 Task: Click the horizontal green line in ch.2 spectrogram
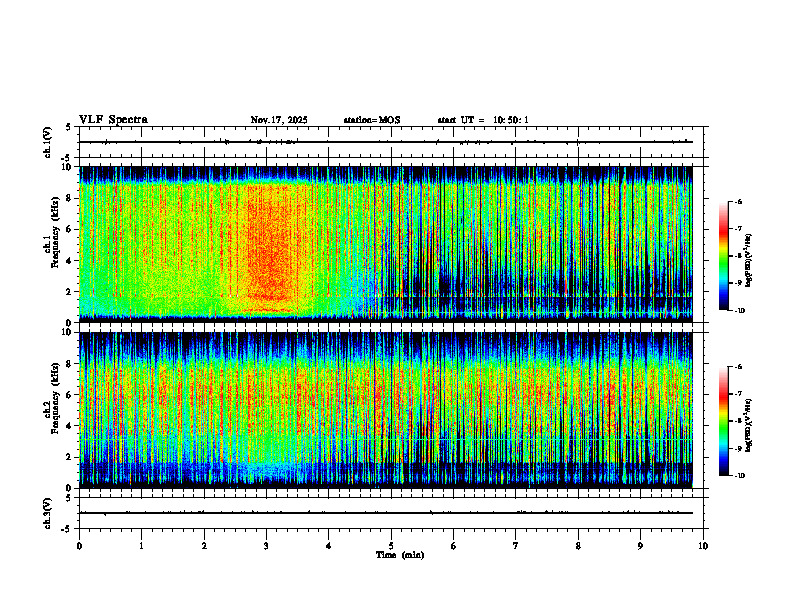pos(386,440)
